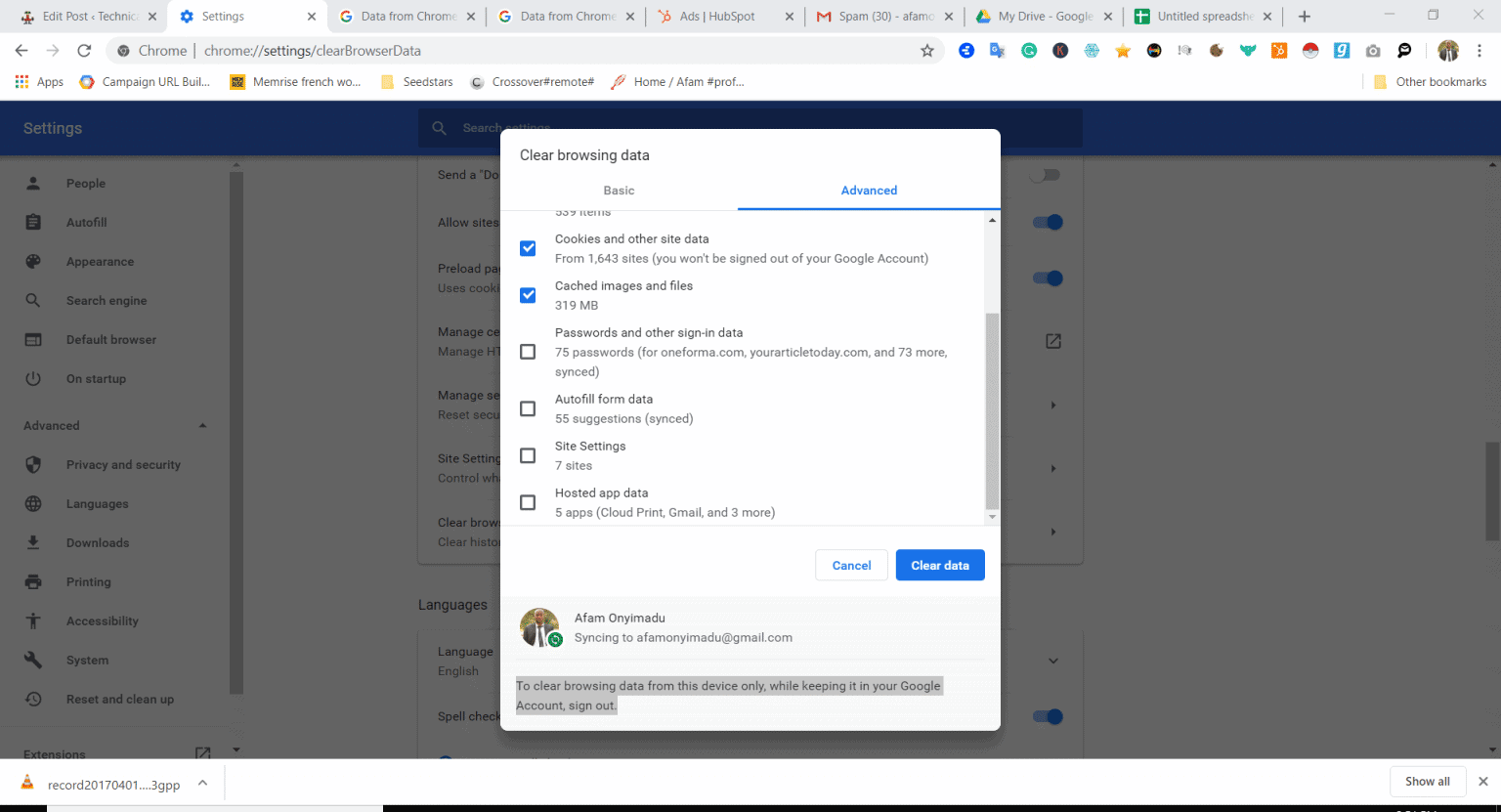Uncheck Cached images and files
Image resolution: width=1501 pixels, height=812 pixels.
[528, 294]
